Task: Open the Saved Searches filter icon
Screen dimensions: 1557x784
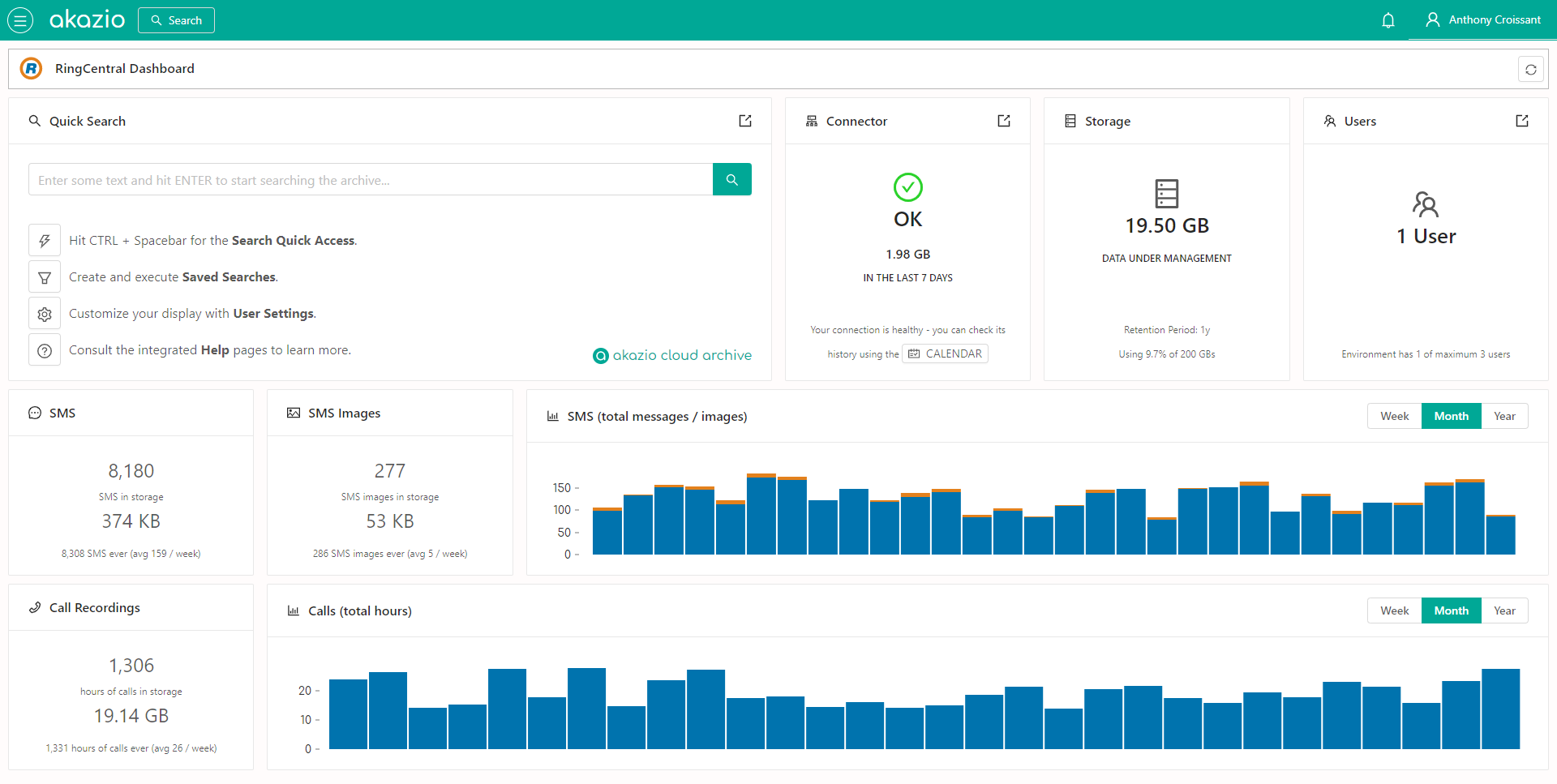Action: click(x=45, y=276)
